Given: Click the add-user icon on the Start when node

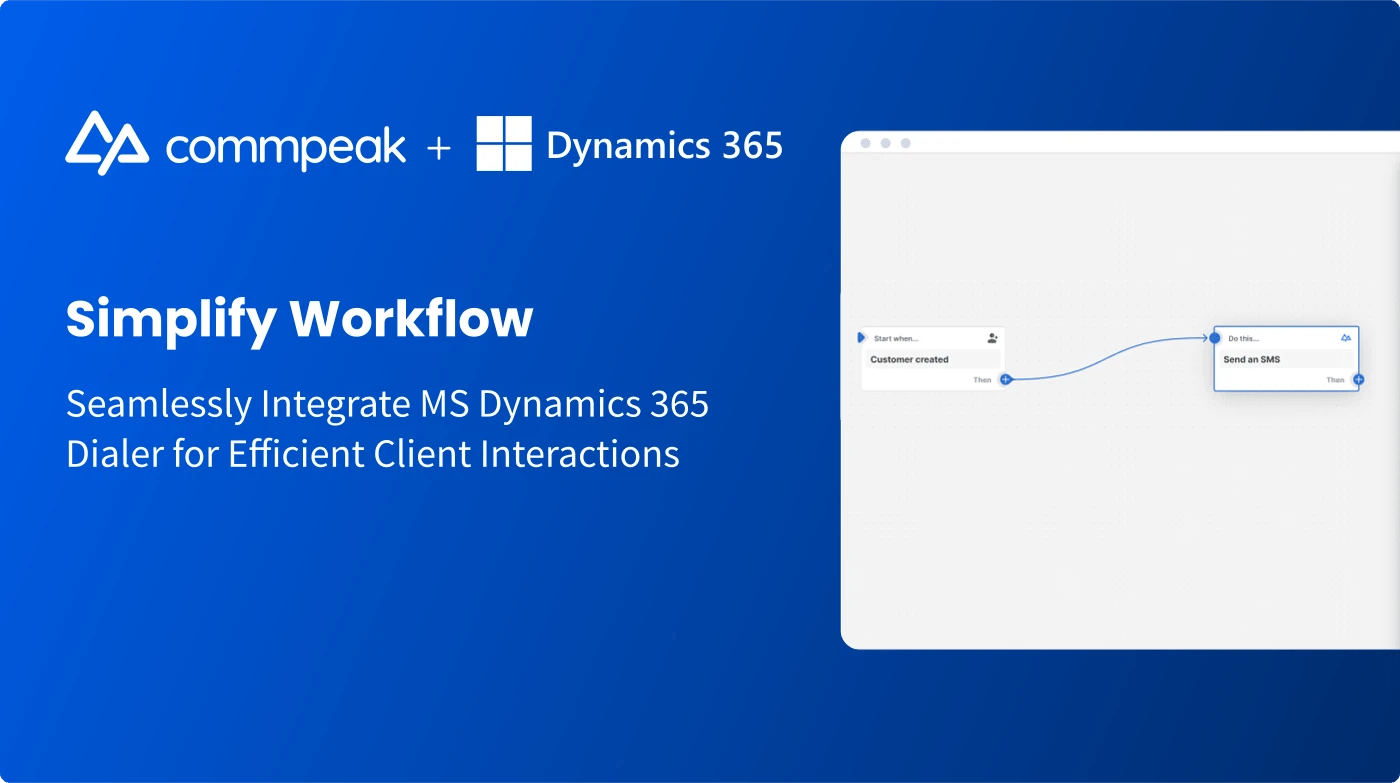Looking at the screenshot, I should click(992, 338).
